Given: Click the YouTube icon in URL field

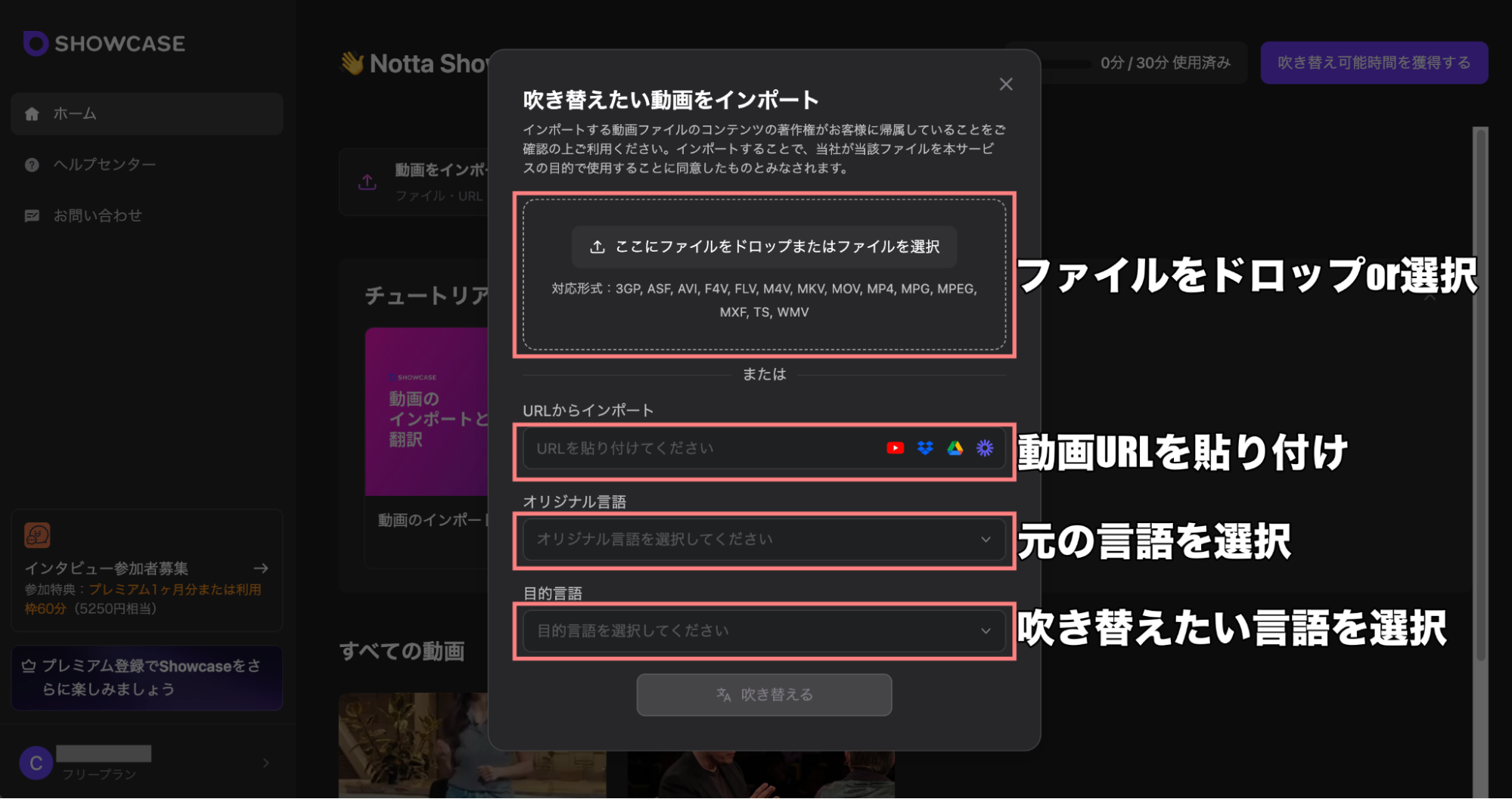Looking at the screenshot, I should pyautogui.click(x=896, y=448).
